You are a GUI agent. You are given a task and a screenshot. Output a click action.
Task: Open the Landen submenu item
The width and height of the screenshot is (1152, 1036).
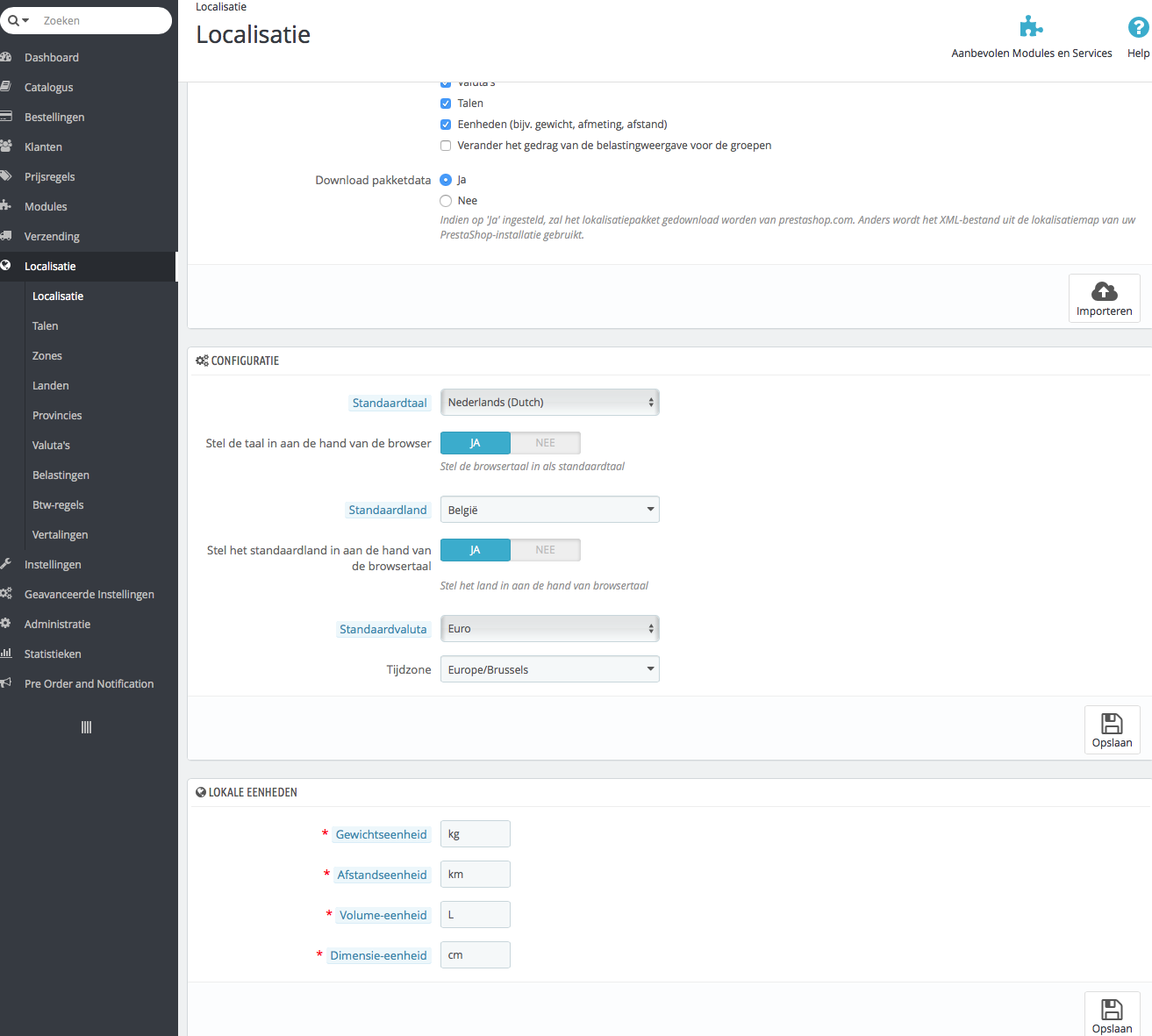tap(51, 385)
